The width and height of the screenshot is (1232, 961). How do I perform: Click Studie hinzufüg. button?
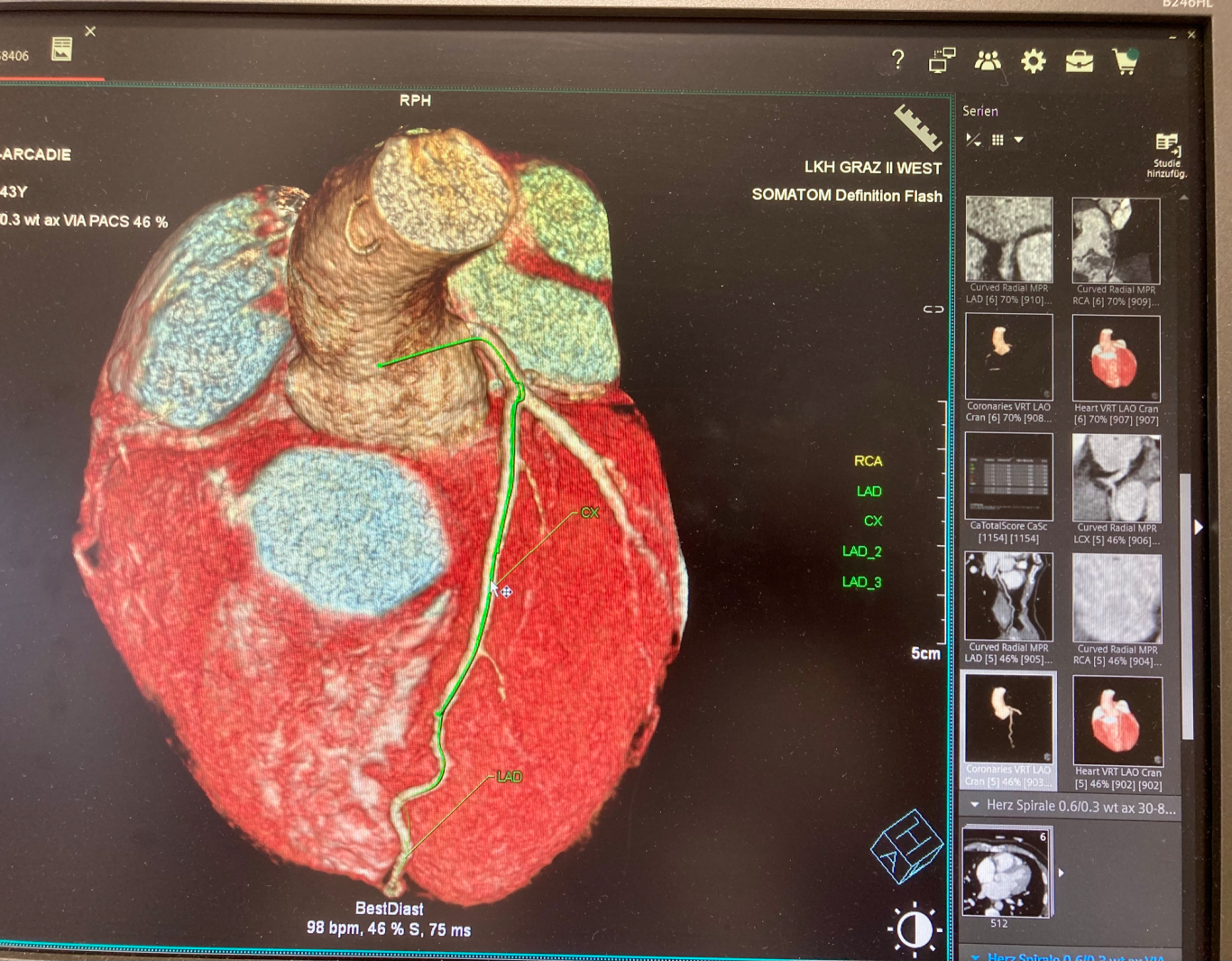[x=1166, y=154]
